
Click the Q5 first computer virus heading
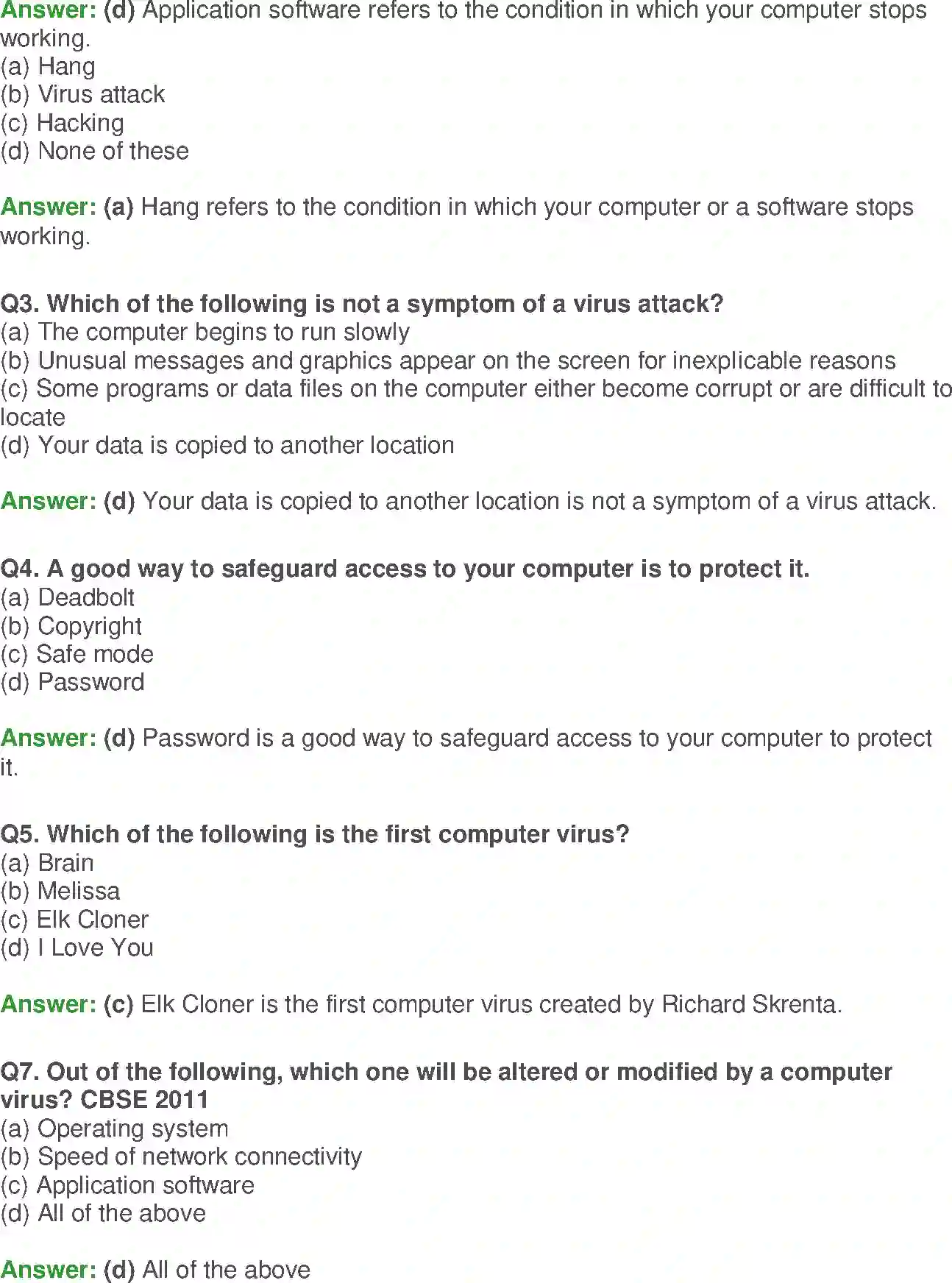pos(315,835)
